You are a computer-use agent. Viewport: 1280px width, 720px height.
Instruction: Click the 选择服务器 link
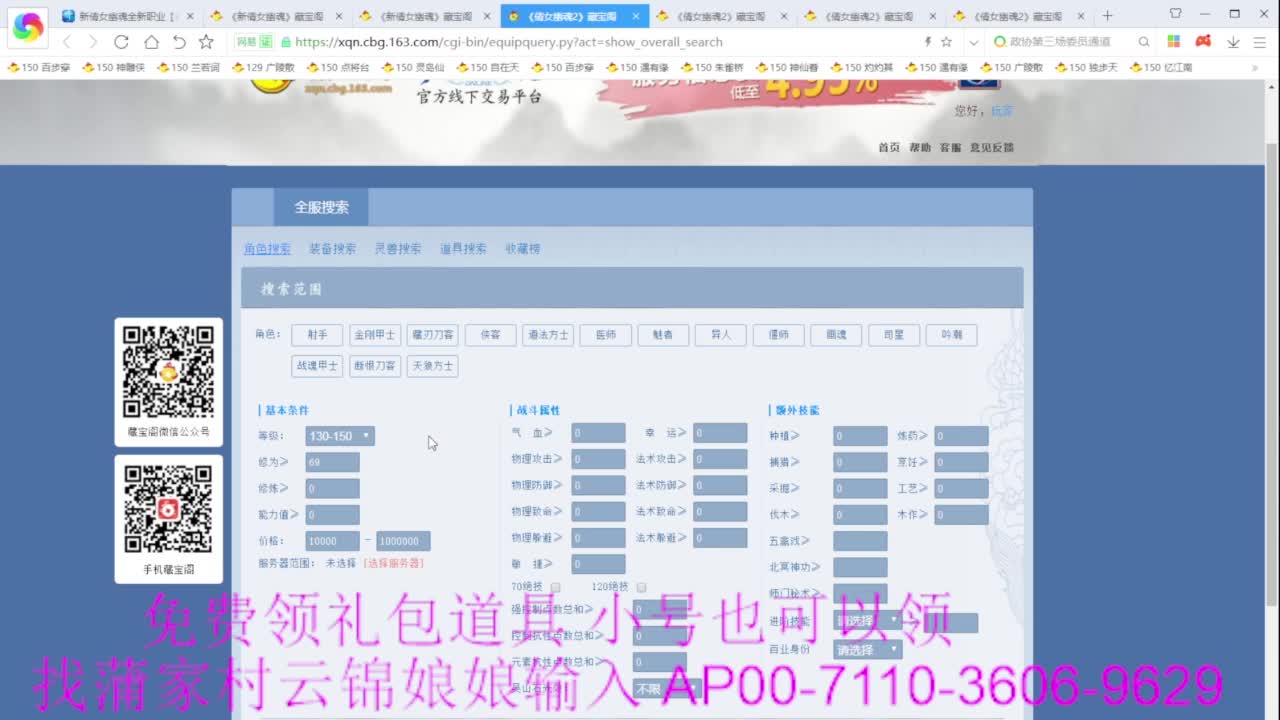coord(393,563)
